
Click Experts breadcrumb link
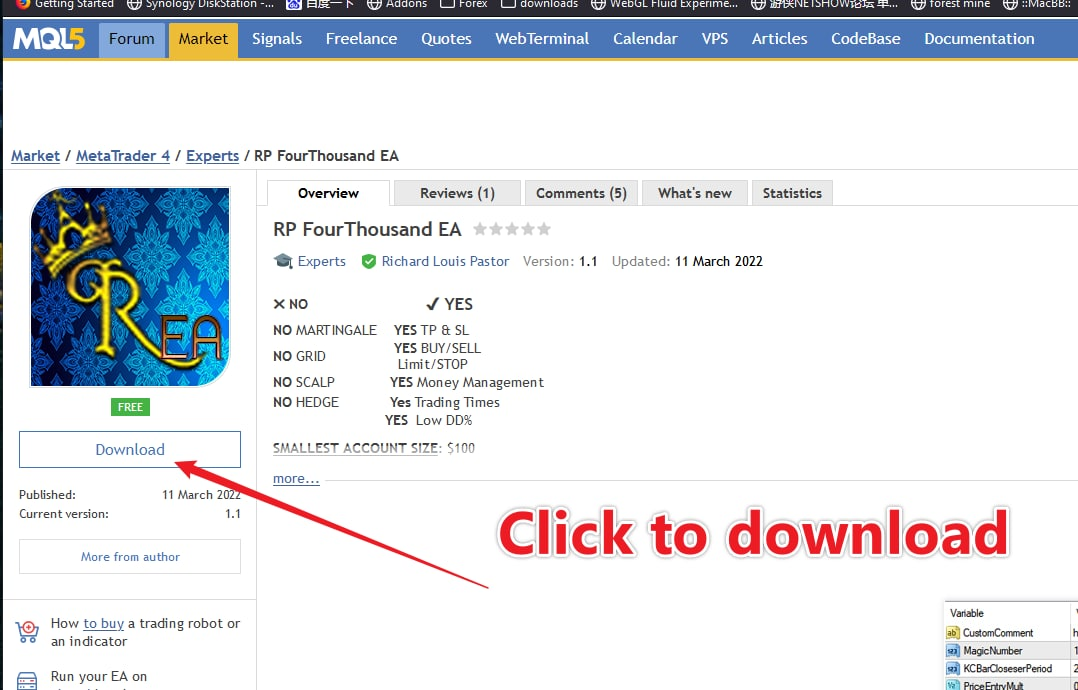[x=212, y=156]
